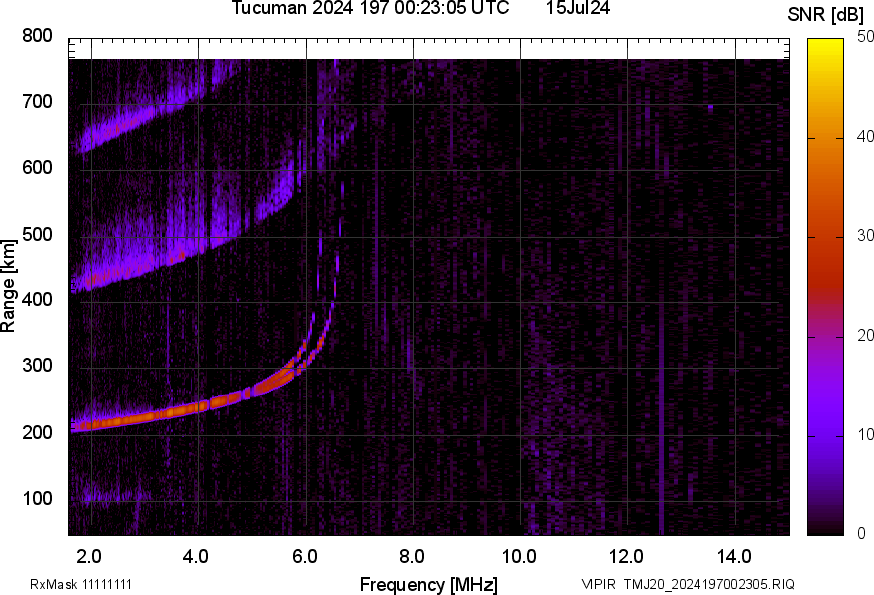Click the frequency tick label '6.0'

(304, 557)
